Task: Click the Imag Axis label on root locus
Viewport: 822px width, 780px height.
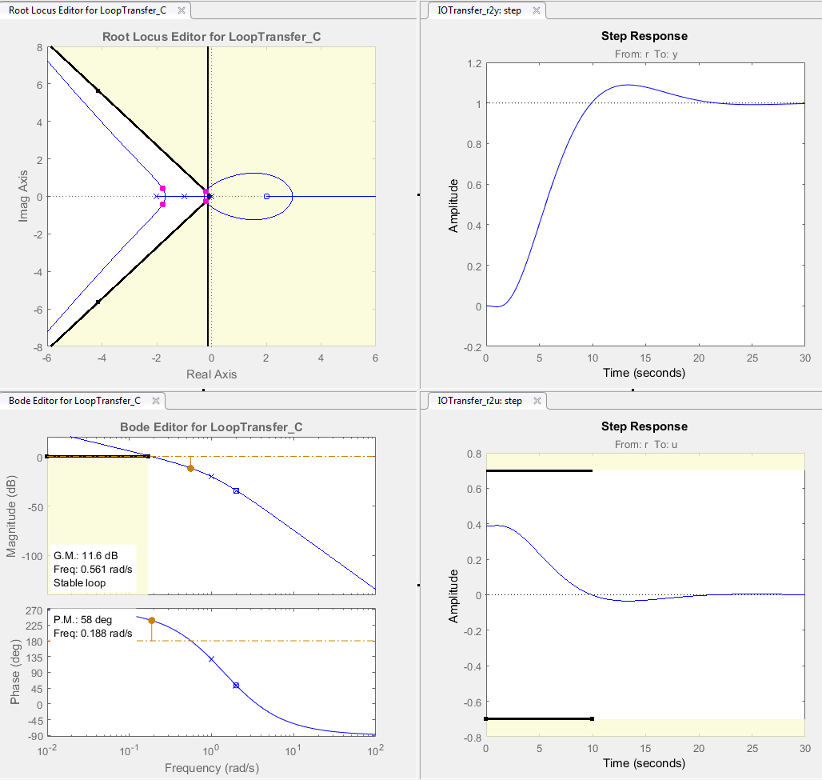Action: [x=23, y=196]
